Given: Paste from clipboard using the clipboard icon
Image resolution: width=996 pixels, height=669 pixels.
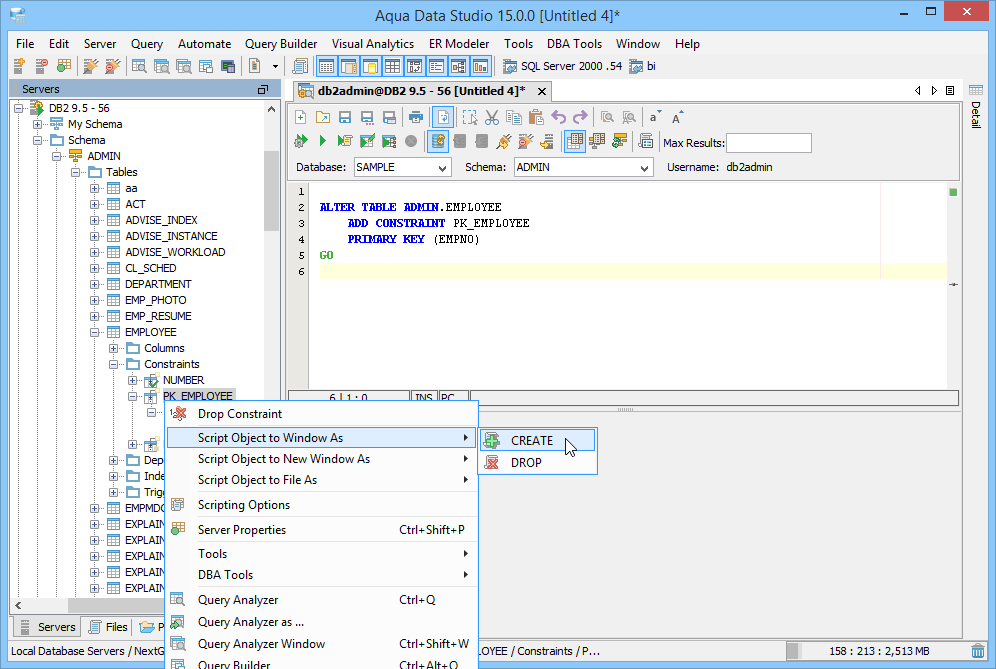Looking at the screenshot, I should click(x=537, y=117).
